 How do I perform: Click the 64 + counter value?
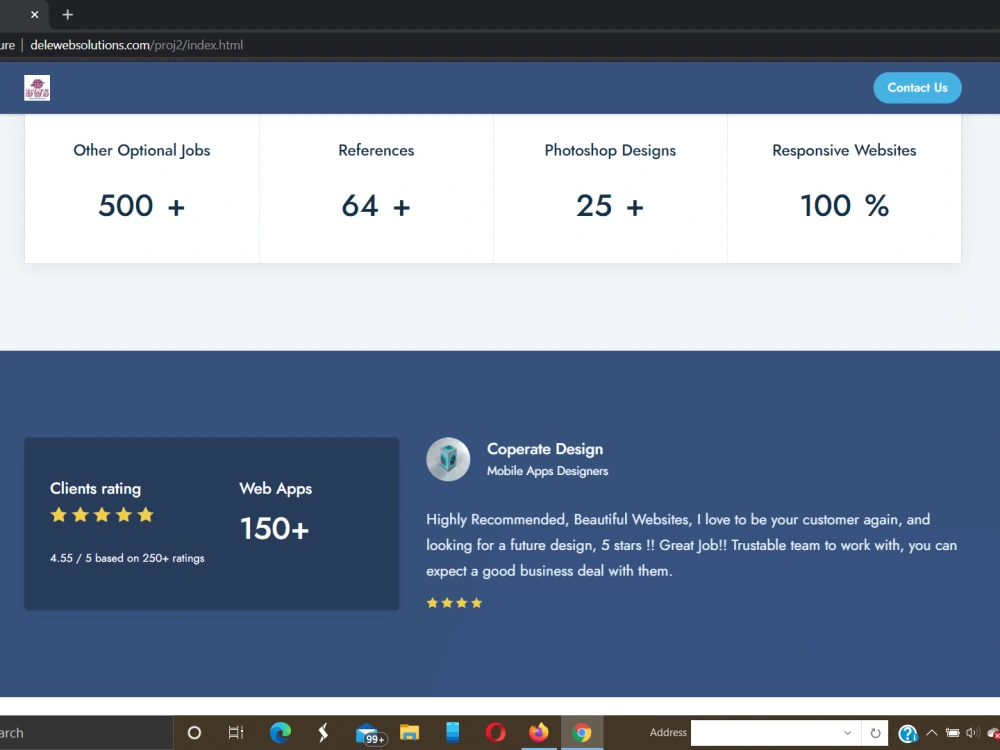pyautogui.click(x=376, y=206)
